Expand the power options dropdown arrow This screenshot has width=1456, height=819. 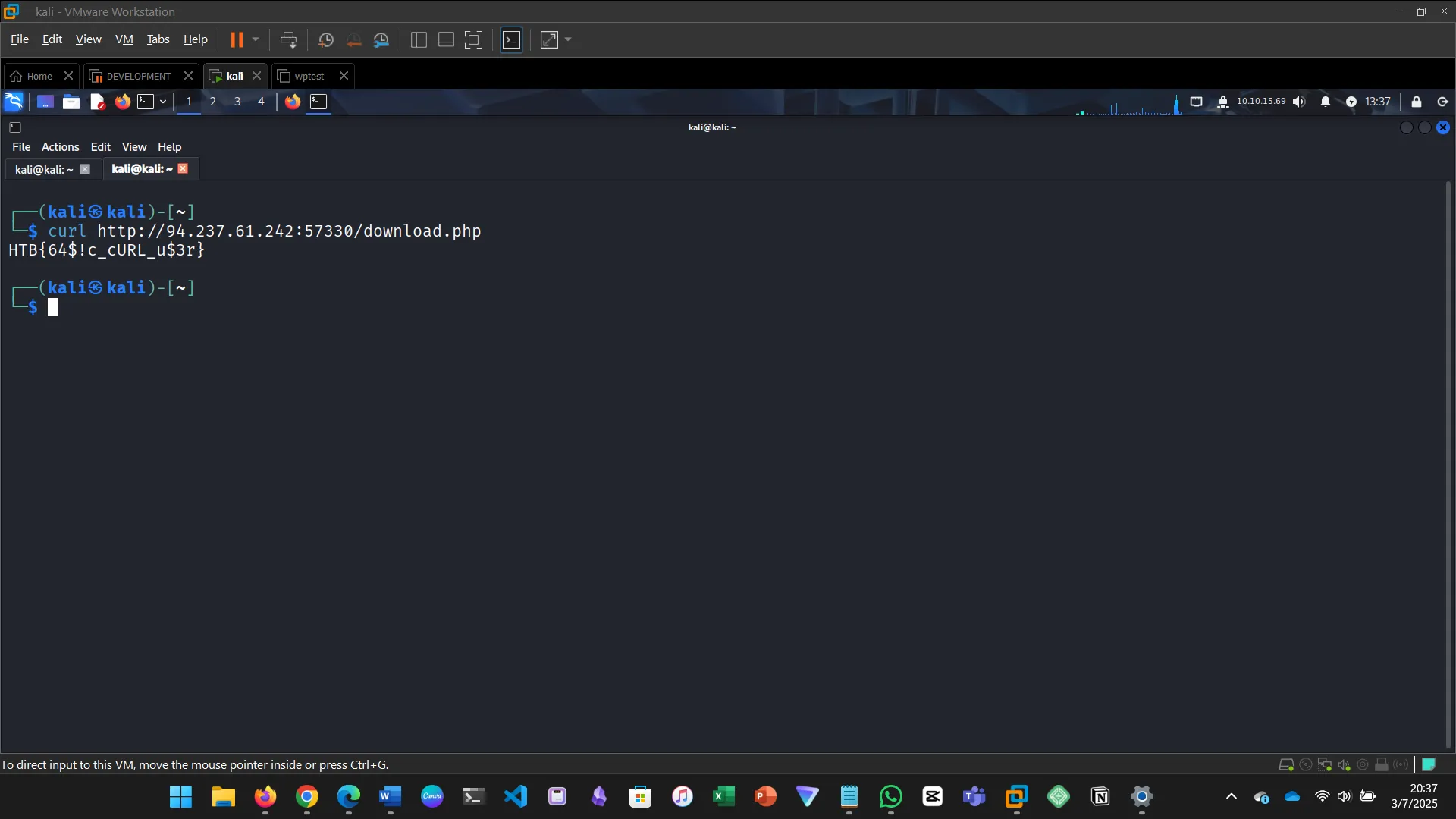[x=256, y=39]
